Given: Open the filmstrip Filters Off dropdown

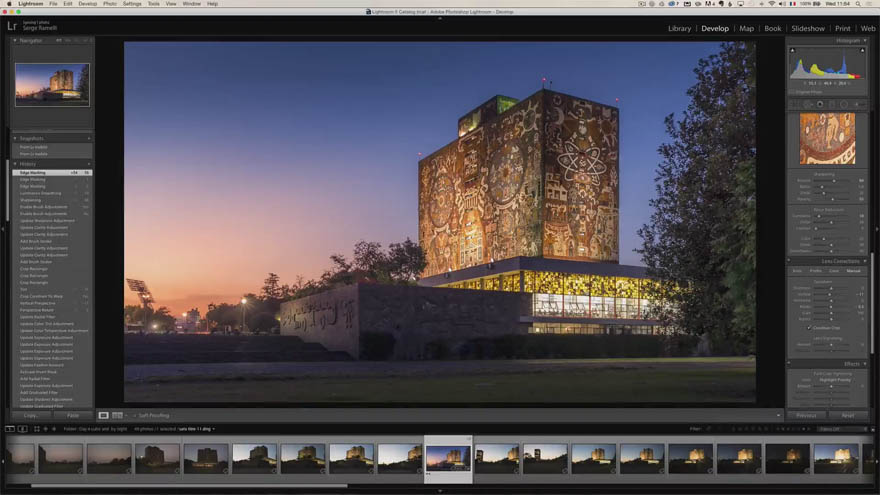Looking at the screenshot, I should pos(843,429).
